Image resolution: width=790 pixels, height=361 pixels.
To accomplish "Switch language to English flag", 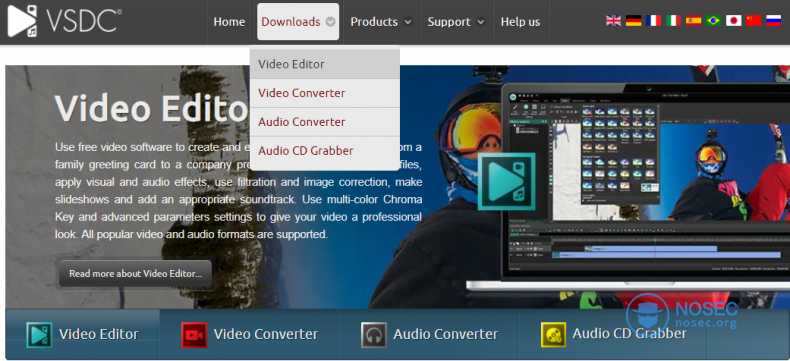I will pyautogui.click(x=613, y=21).
